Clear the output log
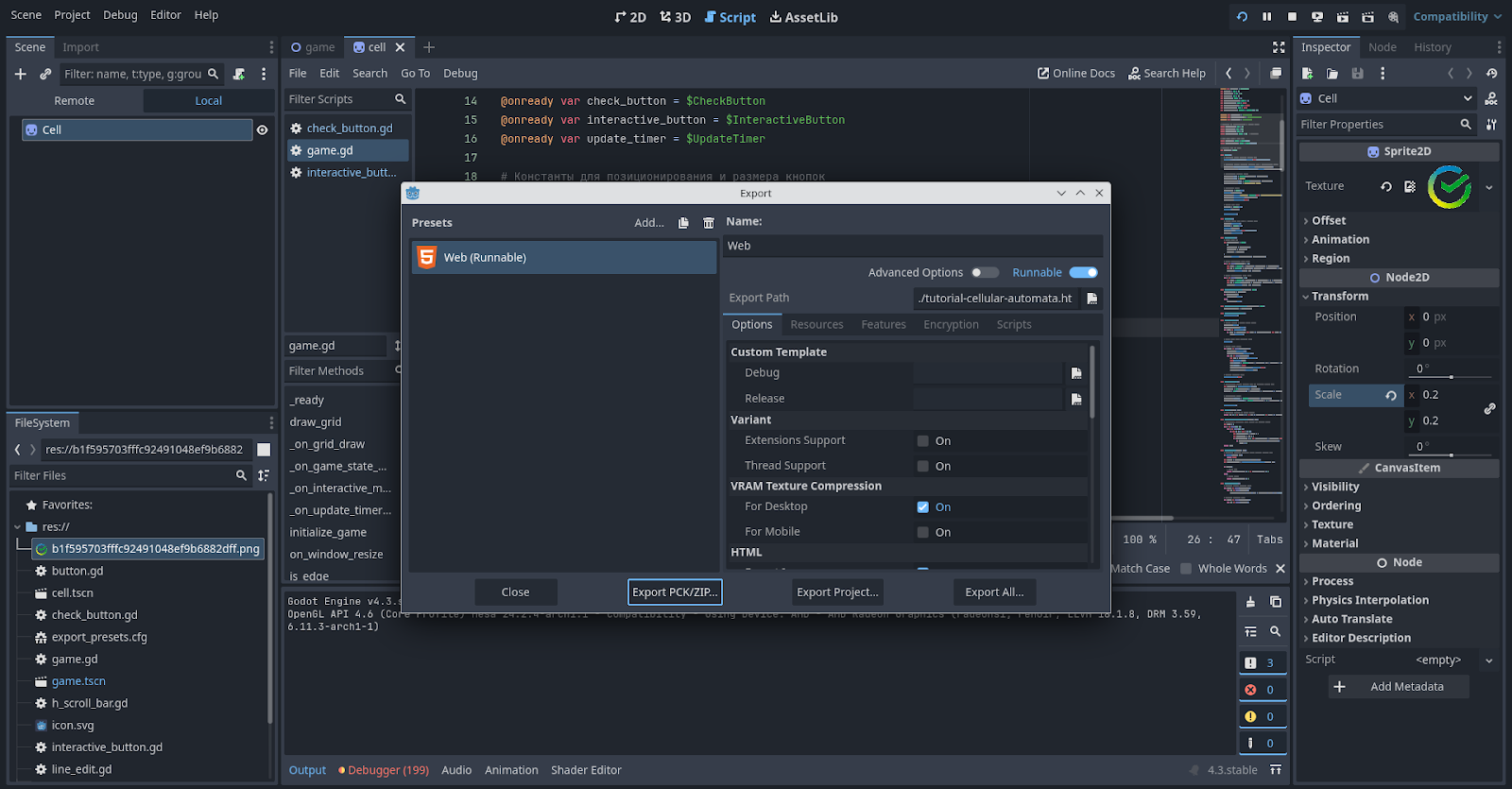This screenshot has width=1512, height=789. (1250, 602)
